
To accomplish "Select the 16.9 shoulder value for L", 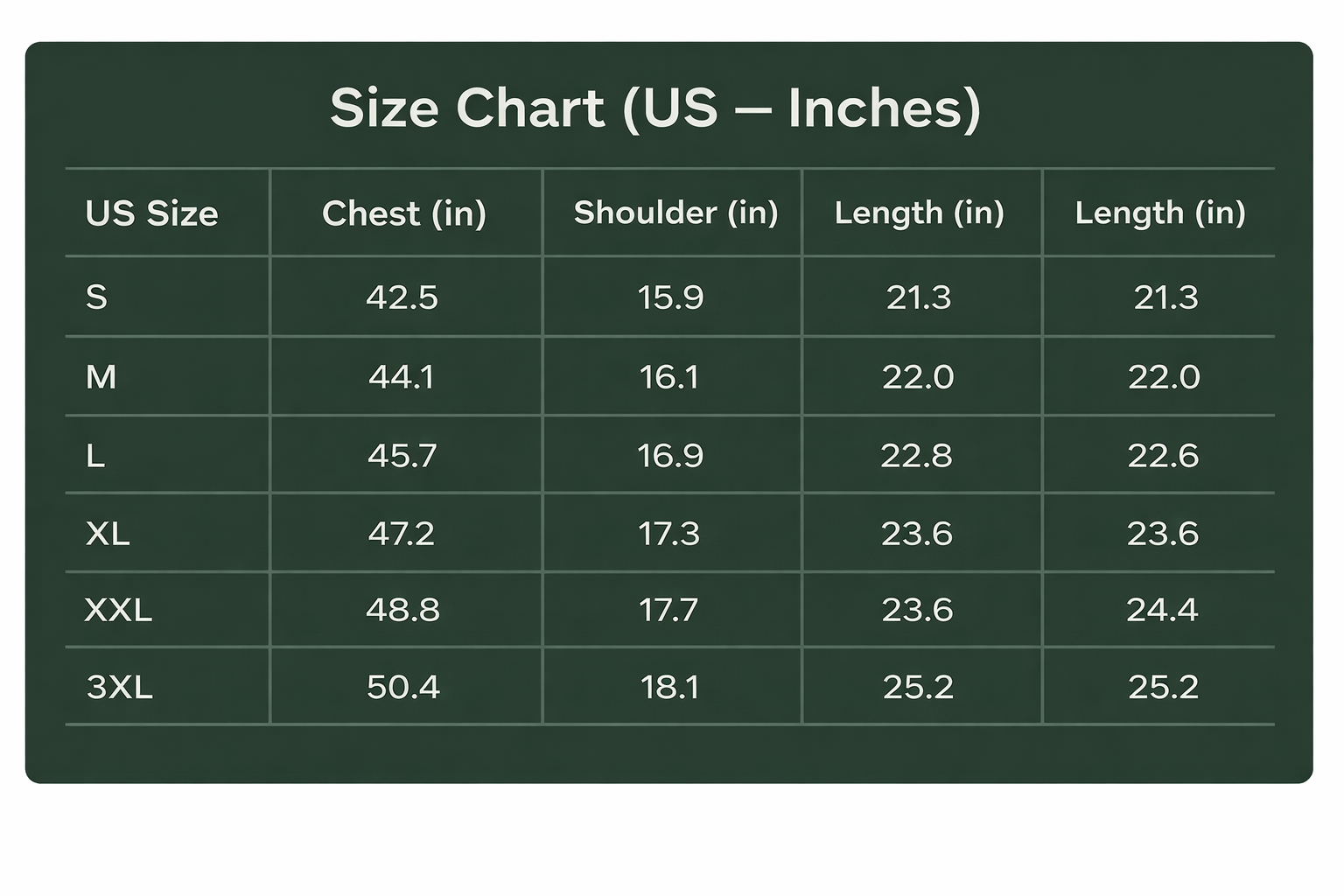I will [x=670, y=456].
